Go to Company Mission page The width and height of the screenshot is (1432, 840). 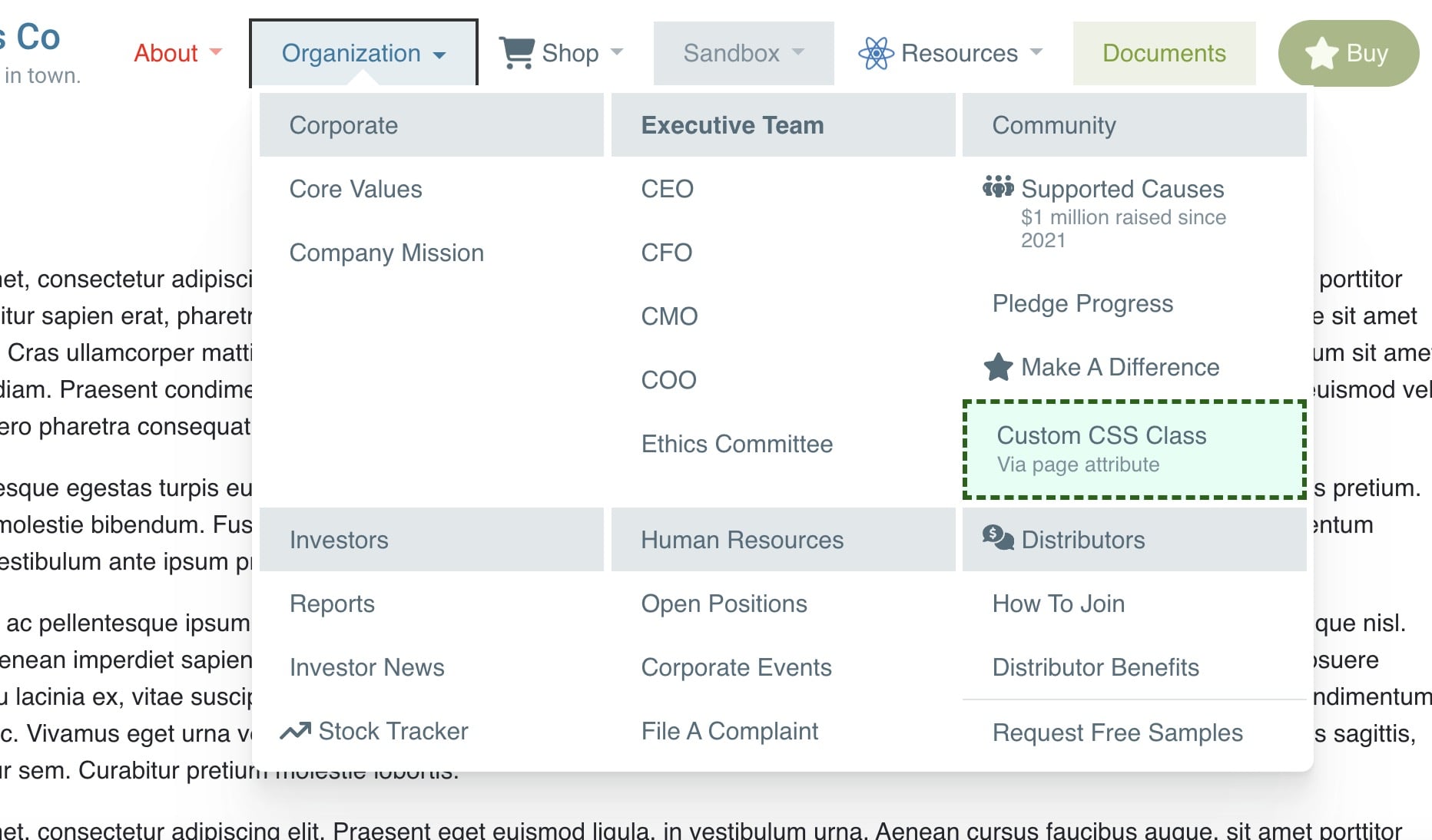(x=386, y=253)
